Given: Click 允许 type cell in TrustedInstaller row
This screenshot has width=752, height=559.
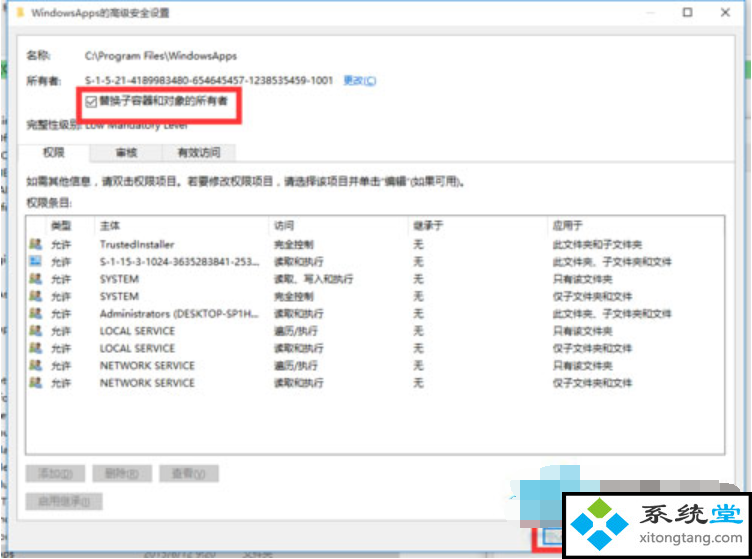Looking at the screenshot, I should point(61,245).
